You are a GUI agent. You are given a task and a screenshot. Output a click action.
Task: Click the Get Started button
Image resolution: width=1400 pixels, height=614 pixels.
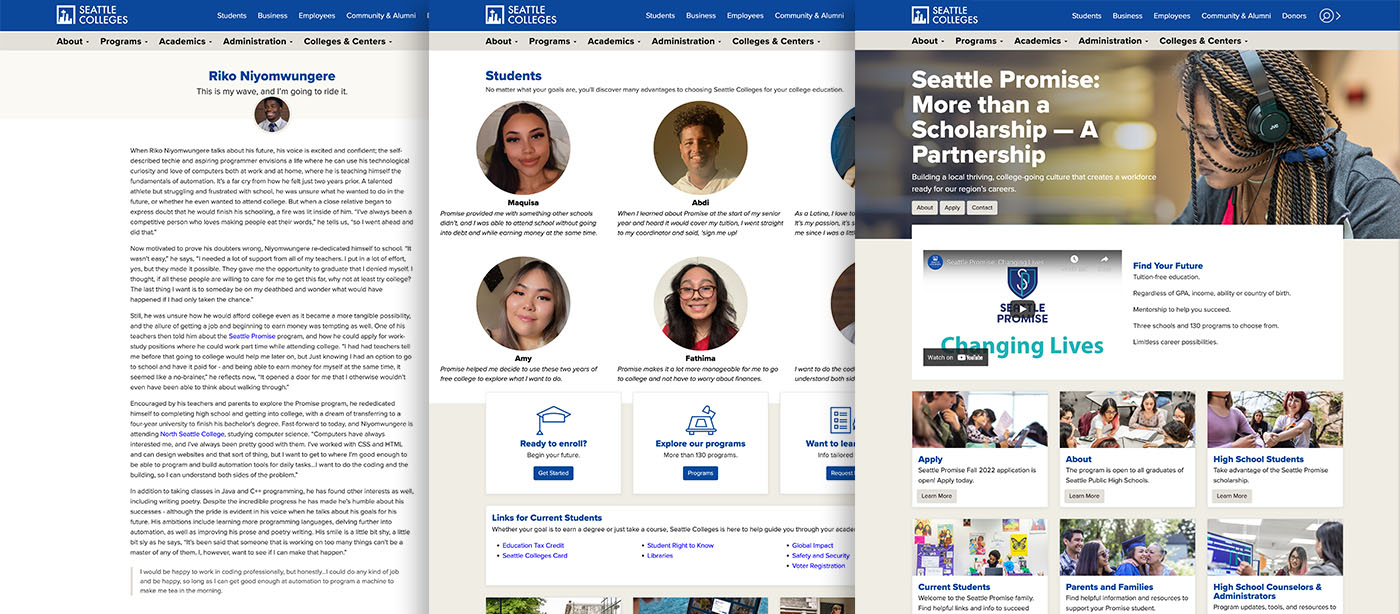[553, 473]
